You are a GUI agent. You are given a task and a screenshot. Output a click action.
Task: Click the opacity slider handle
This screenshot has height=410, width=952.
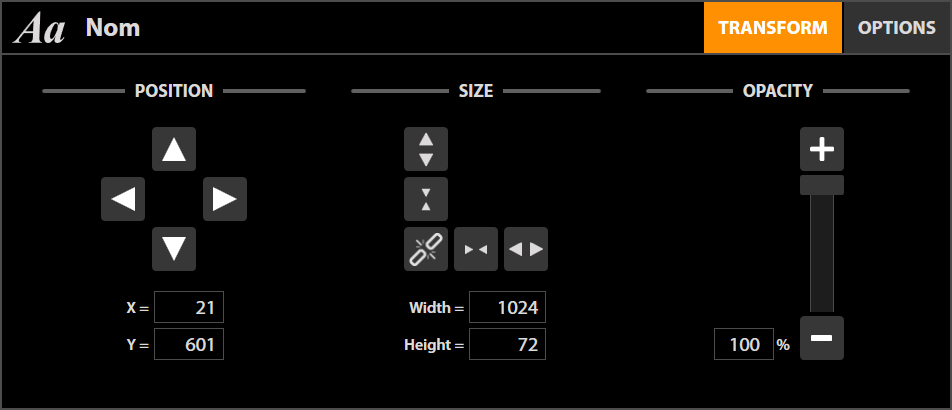pos(821,185)
